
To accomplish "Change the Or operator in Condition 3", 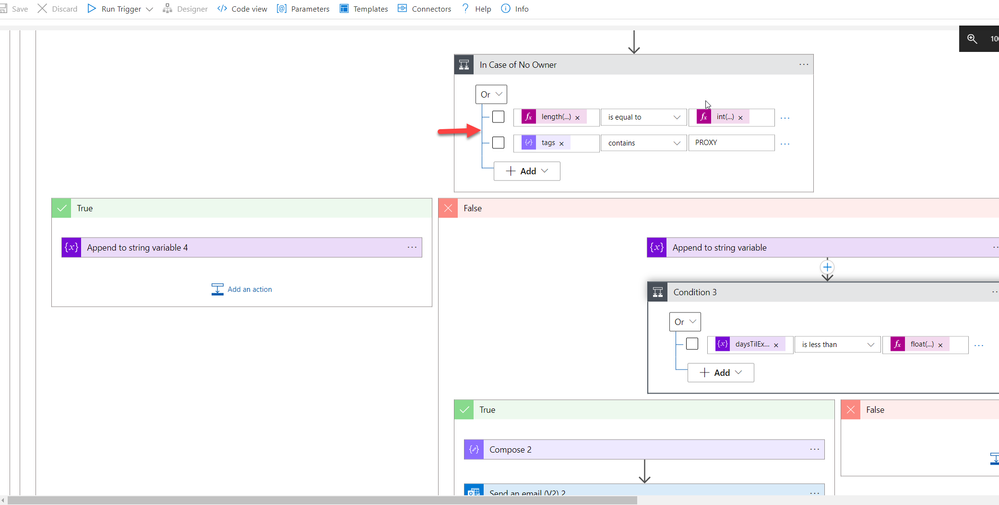I will pyautogui.click(x=685, y=322).
